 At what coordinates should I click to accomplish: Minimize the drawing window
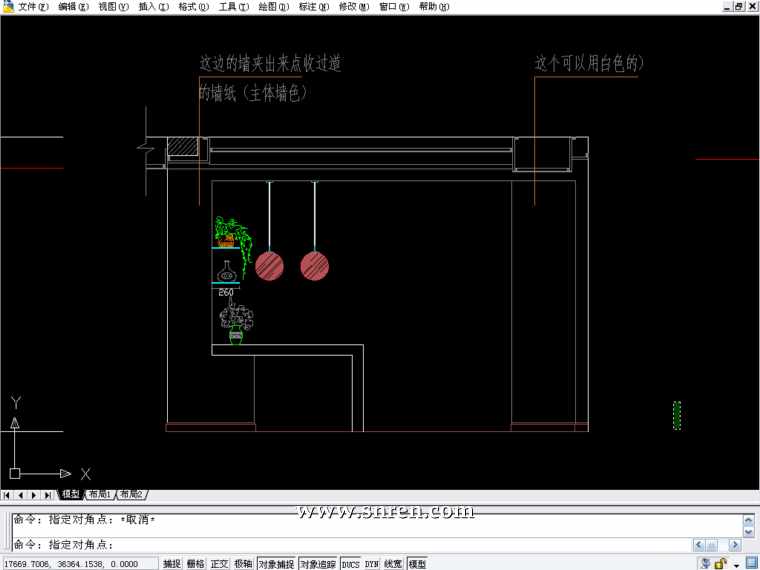point(727,6)
